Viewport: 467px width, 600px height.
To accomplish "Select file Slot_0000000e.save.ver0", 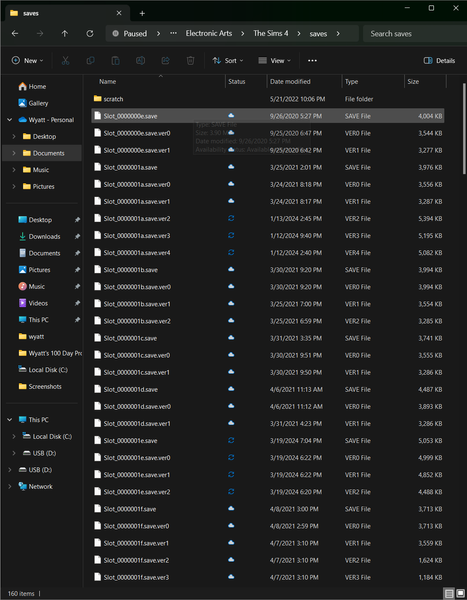I will (268, 133).
